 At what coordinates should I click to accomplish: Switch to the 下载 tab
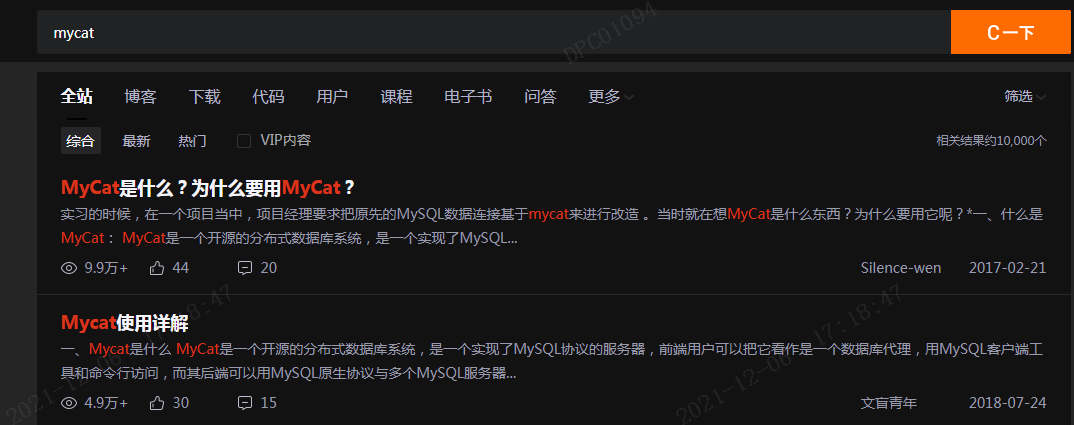coord(205,97)
